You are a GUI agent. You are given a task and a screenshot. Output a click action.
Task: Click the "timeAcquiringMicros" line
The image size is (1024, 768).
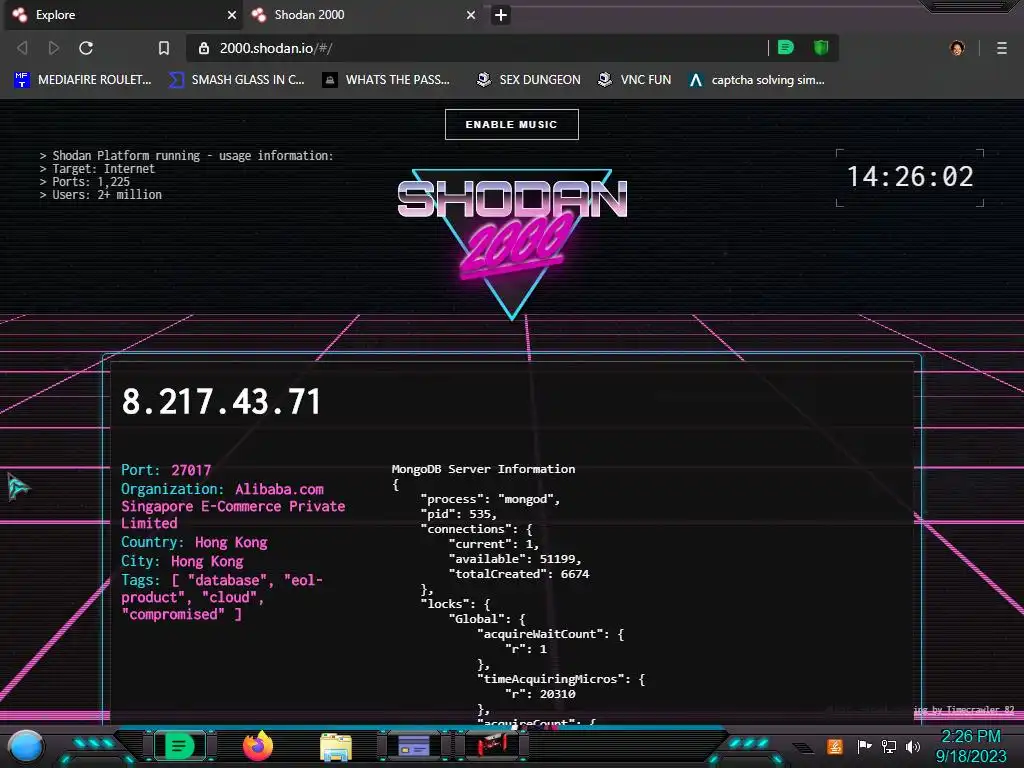coord(561,679)
